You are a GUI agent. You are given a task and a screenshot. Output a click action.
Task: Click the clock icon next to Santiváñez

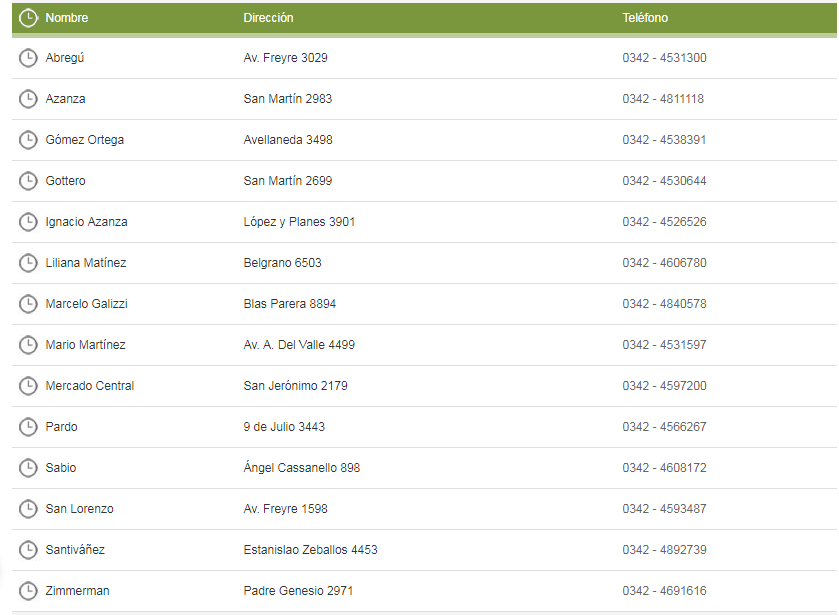click(x=28, y=550)
